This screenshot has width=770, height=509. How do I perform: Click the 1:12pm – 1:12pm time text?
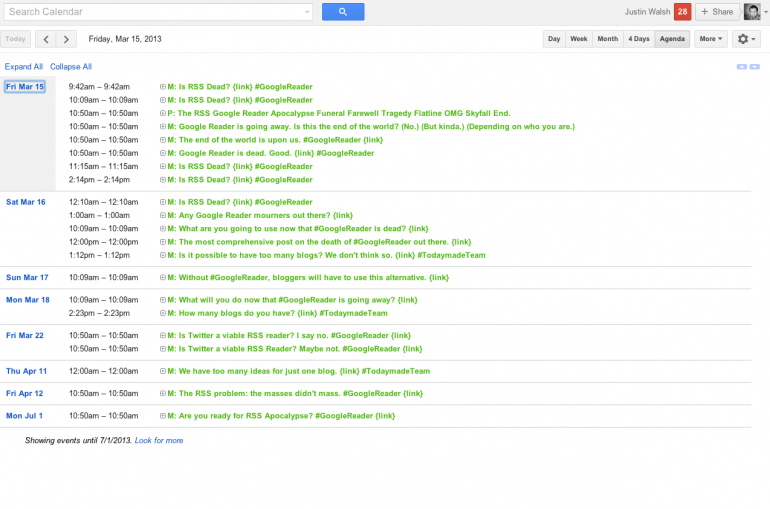click(x=99, y=255)
